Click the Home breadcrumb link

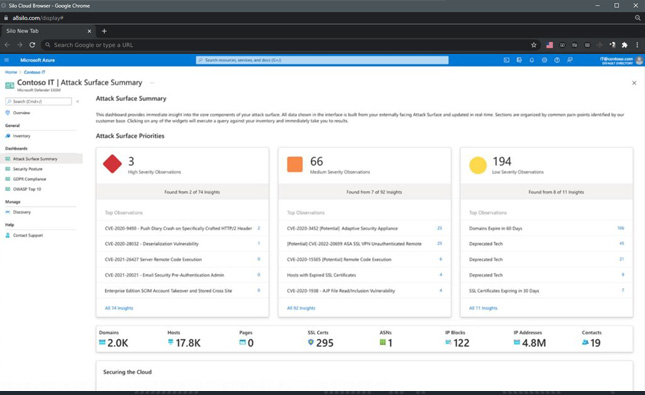point(11,72)
